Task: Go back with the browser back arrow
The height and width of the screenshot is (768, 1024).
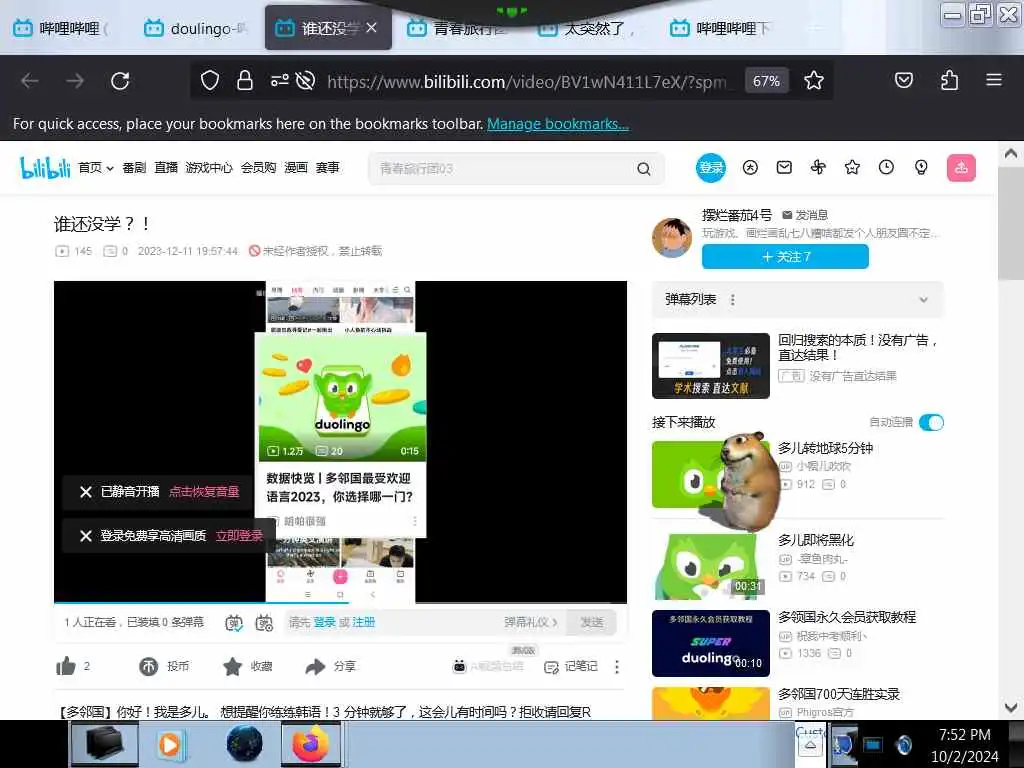Action: tap(30, 81)
